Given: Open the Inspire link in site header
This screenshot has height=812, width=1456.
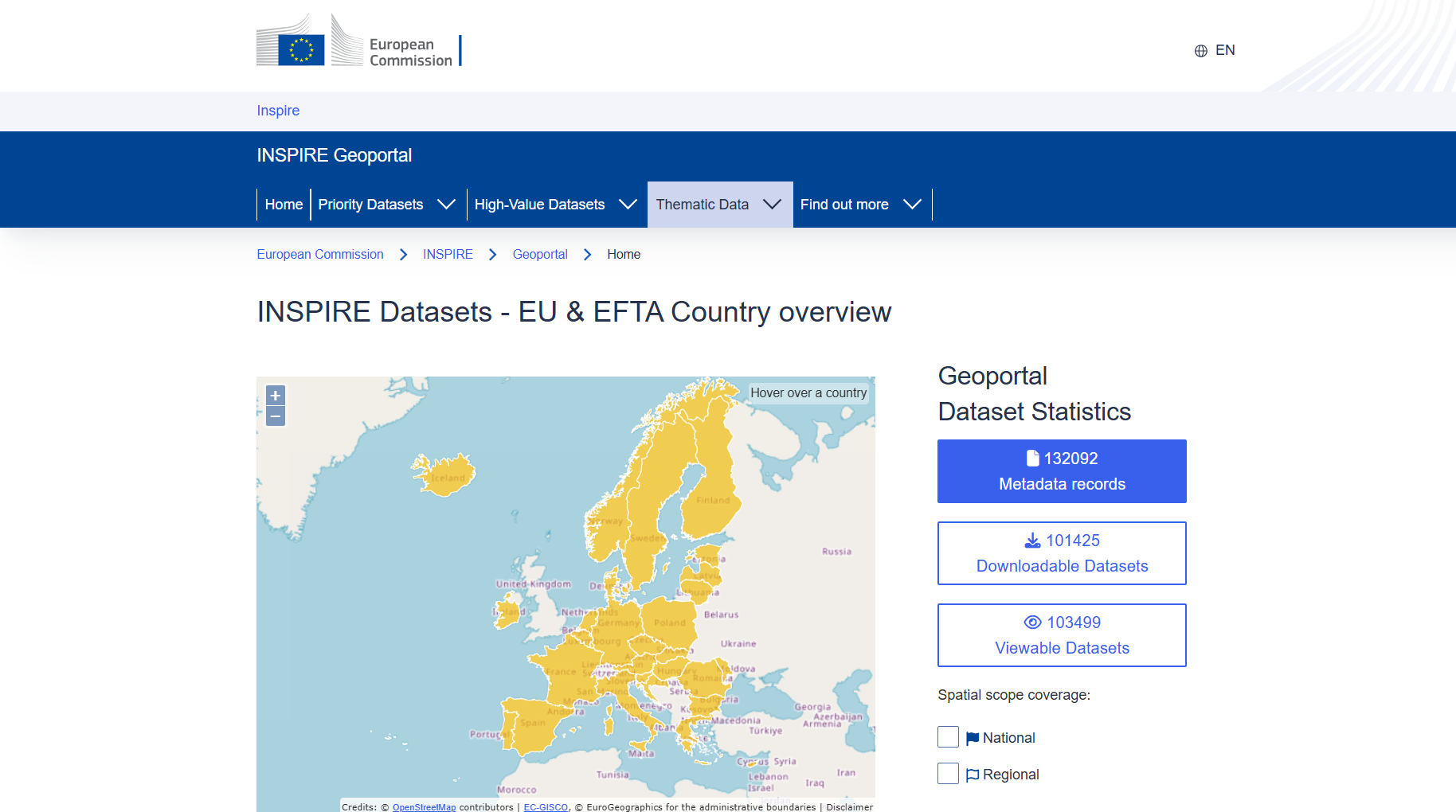Looking at the screenshot, I should pyautogui.click(x=278, y=111).
